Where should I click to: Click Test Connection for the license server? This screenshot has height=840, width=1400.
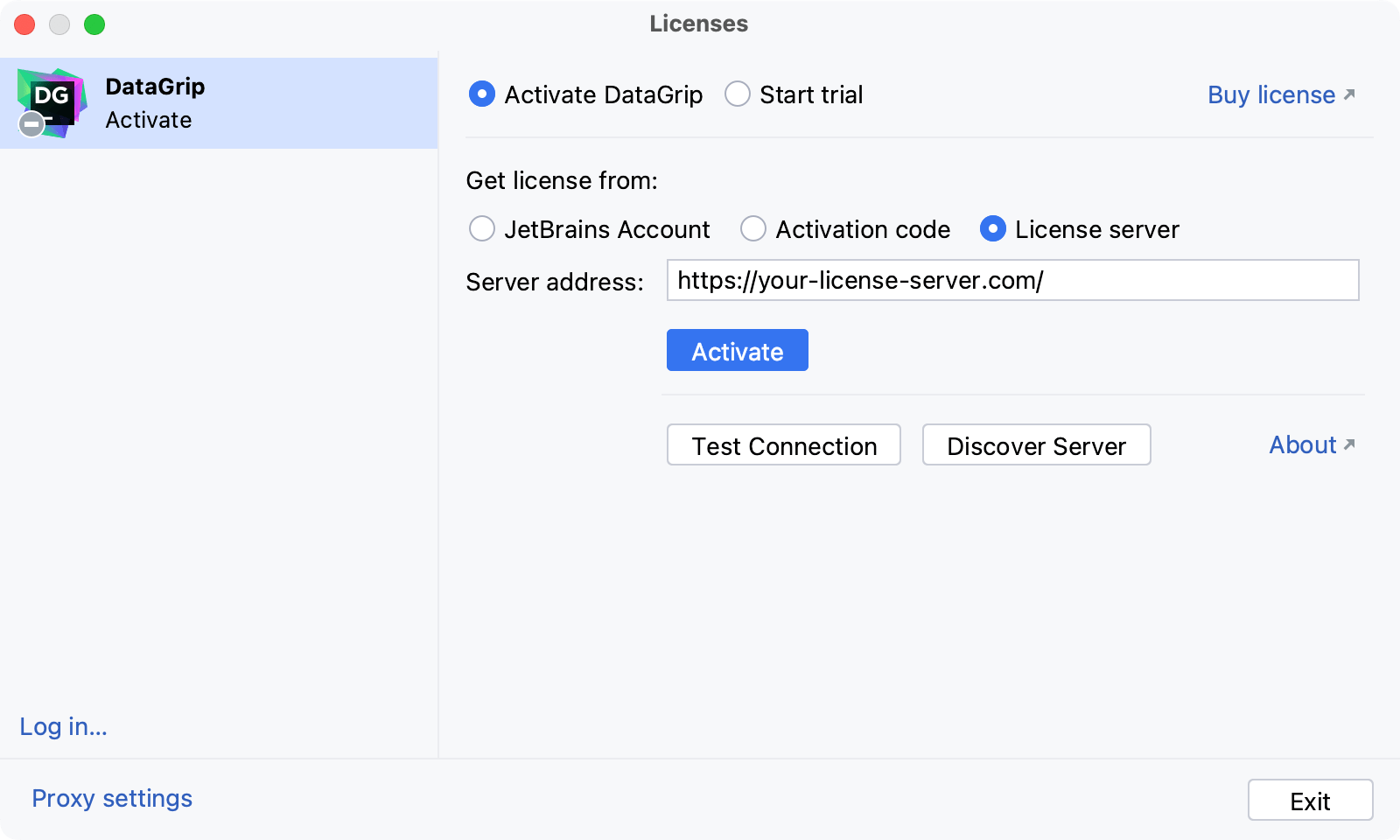(x=783, y=445)
